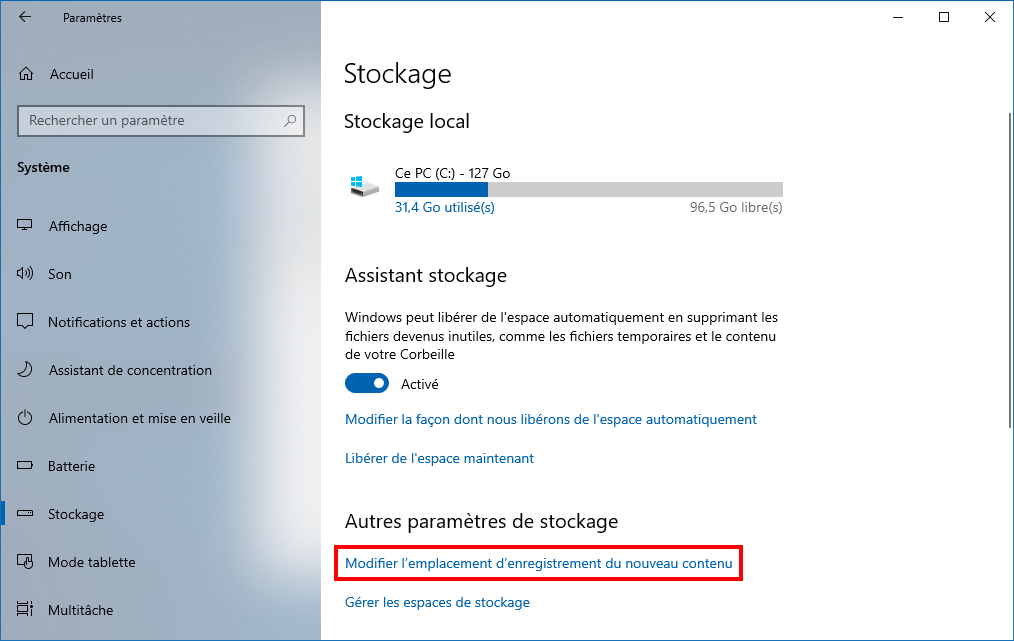Viewport: 1014px width, 641px height.
Task: Click Modifier l'emplacement d'enregistrement du nouveau contenu
Action: [x=538, y=563]
